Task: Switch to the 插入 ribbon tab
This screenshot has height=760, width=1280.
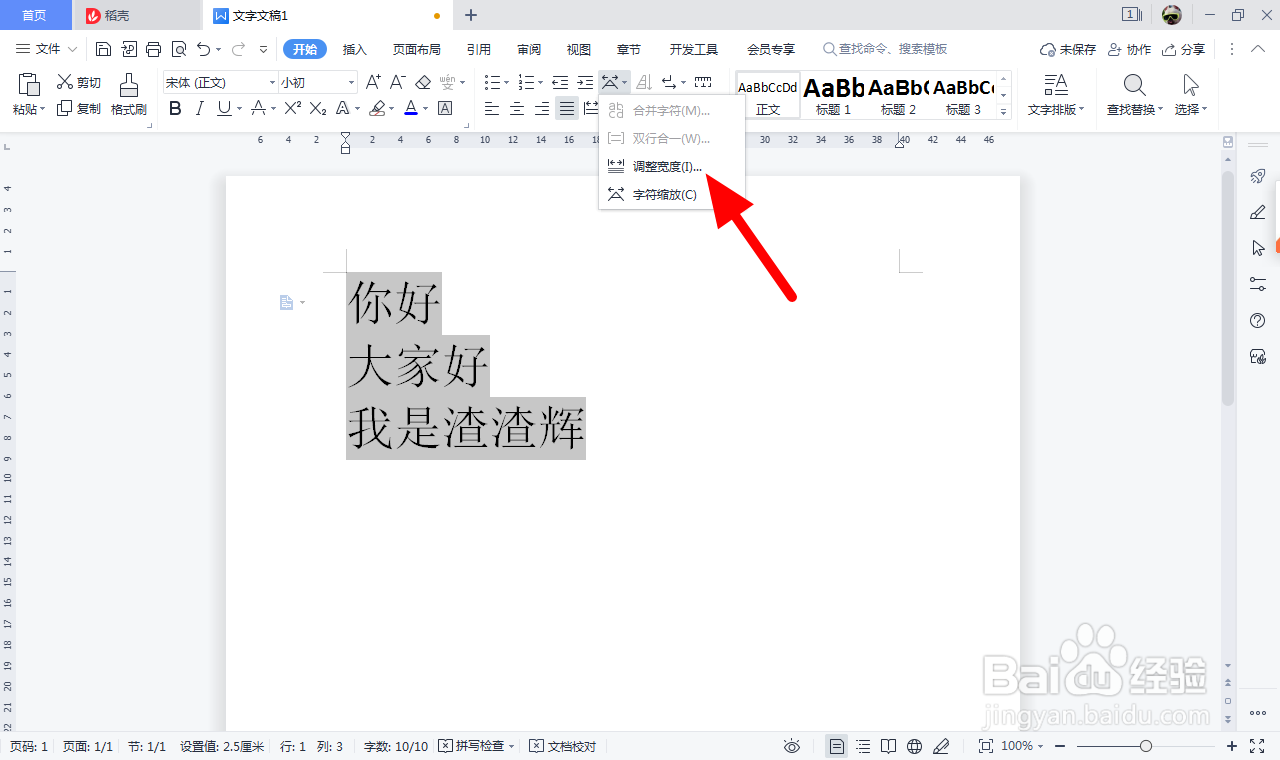Action: click(354, 48)
